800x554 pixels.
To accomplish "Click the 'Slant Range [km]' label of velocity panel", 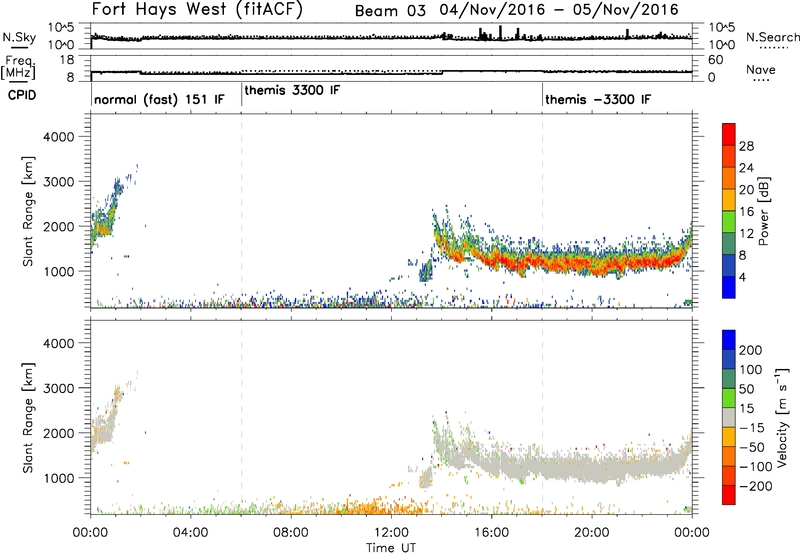I will pos(28,418).
